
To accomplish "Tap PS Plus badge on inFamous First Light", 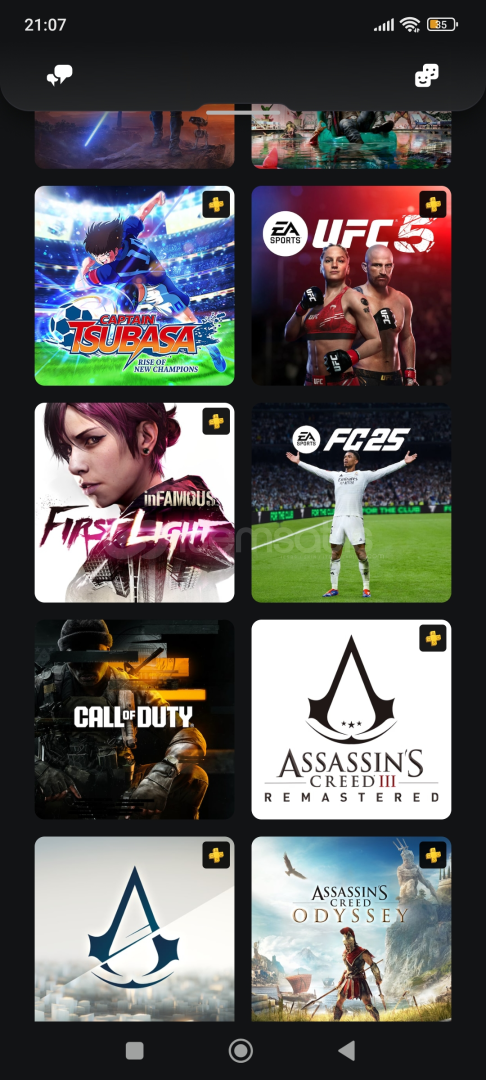I will (216, 422).
